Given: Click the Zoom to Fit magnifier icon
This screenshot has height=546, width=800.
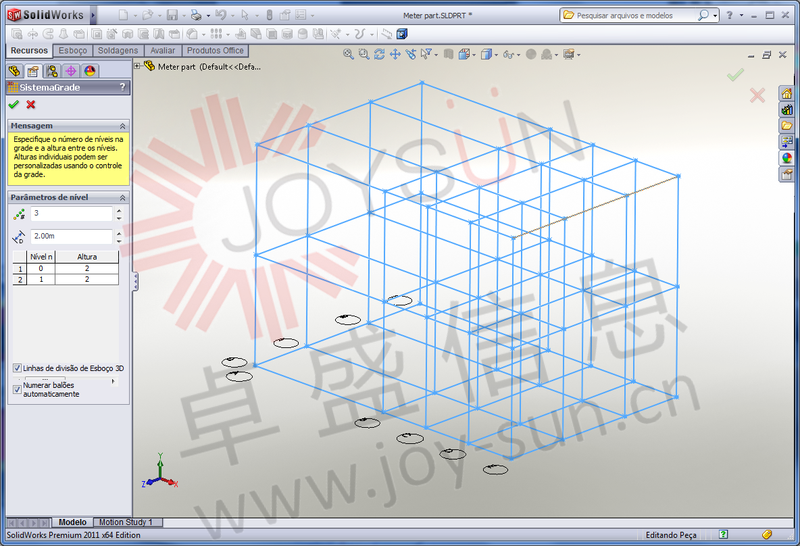Looking at the screenshot, I should pyautogui.click(x=349, y=54).
